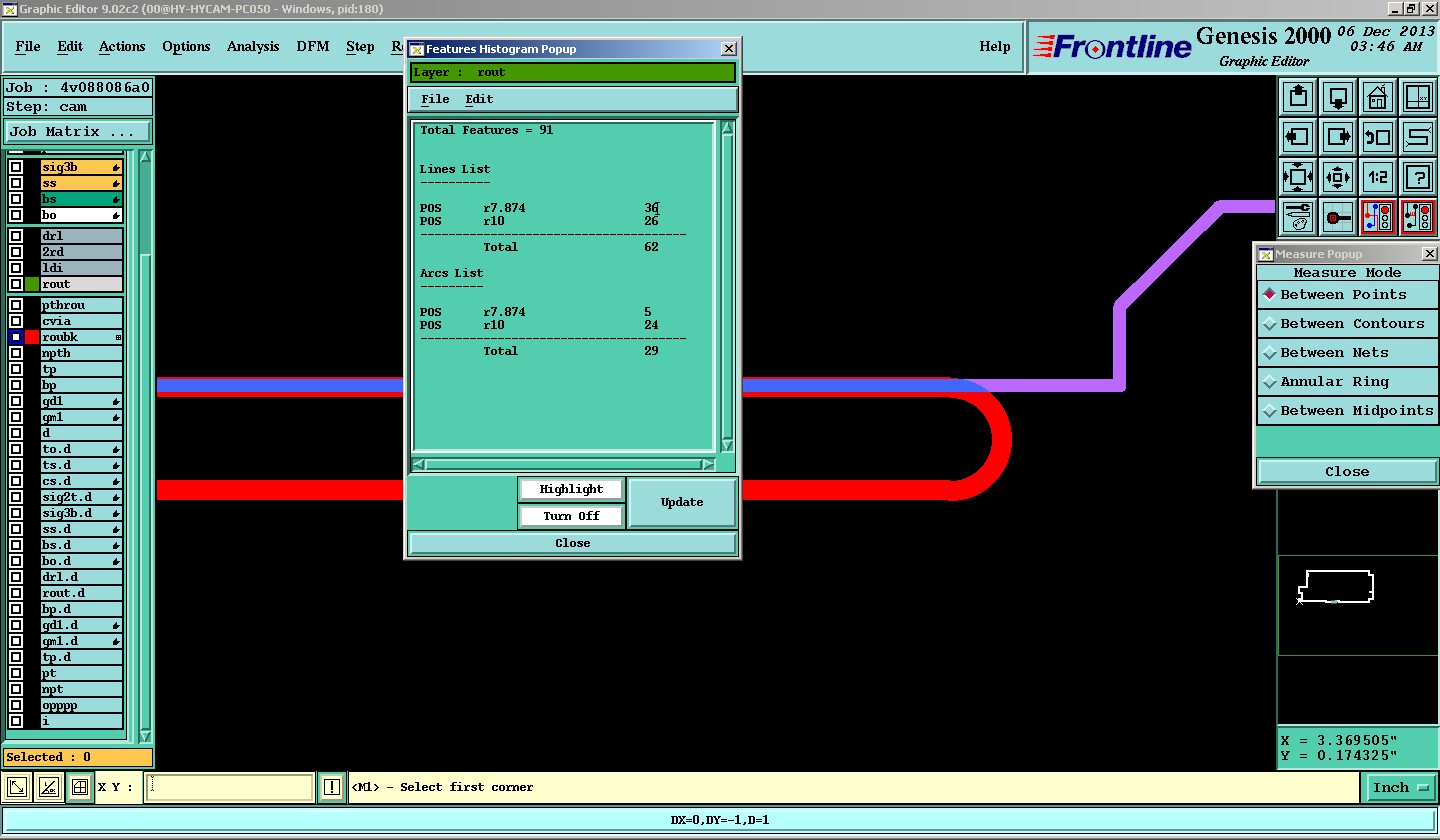Click the Turn Off button
This screenshot has width=1440, height=840.
[x=571, y=516]
